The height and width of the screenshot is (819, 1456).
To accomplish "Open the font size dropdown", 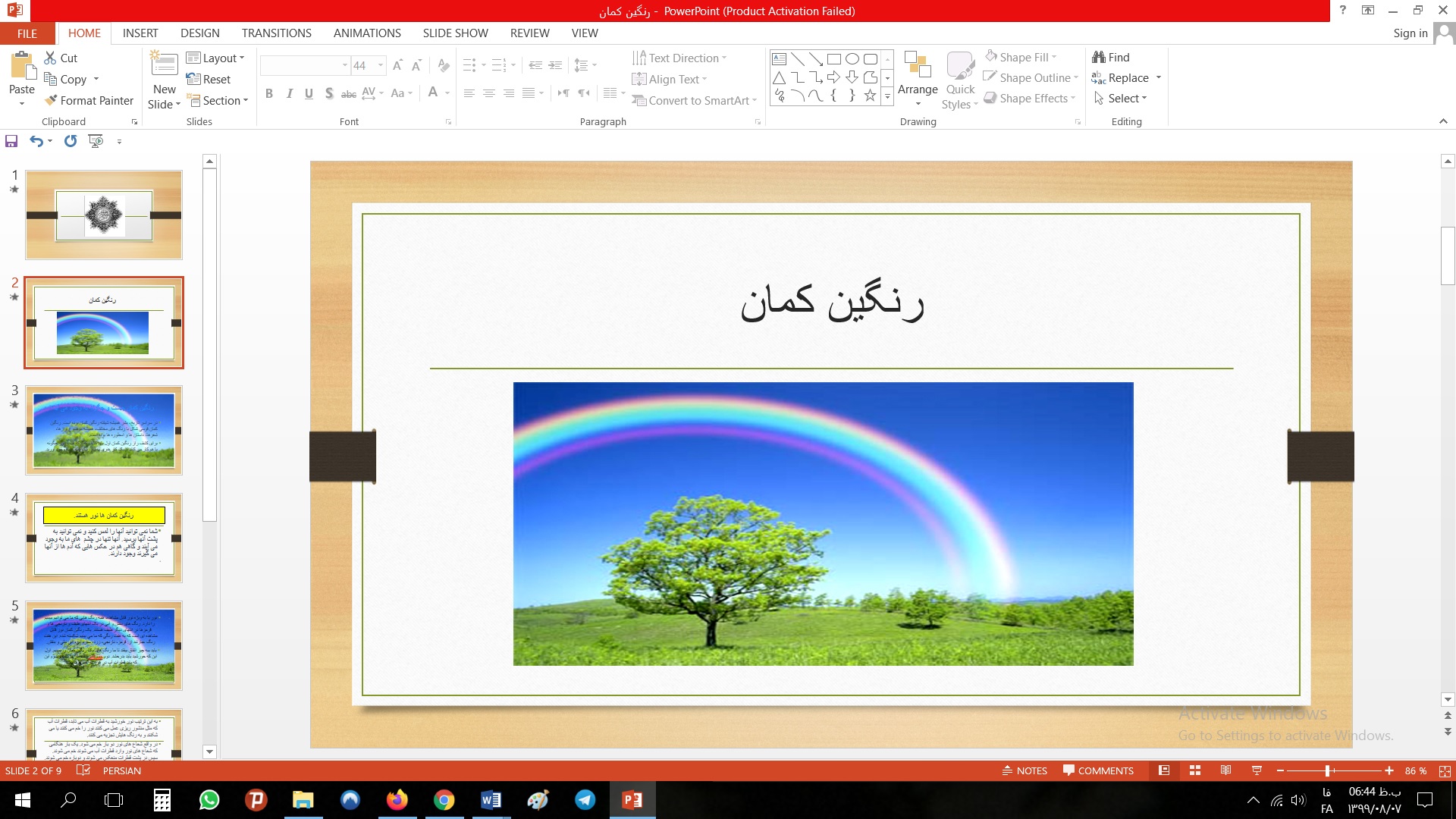I will tap(381, 65).
